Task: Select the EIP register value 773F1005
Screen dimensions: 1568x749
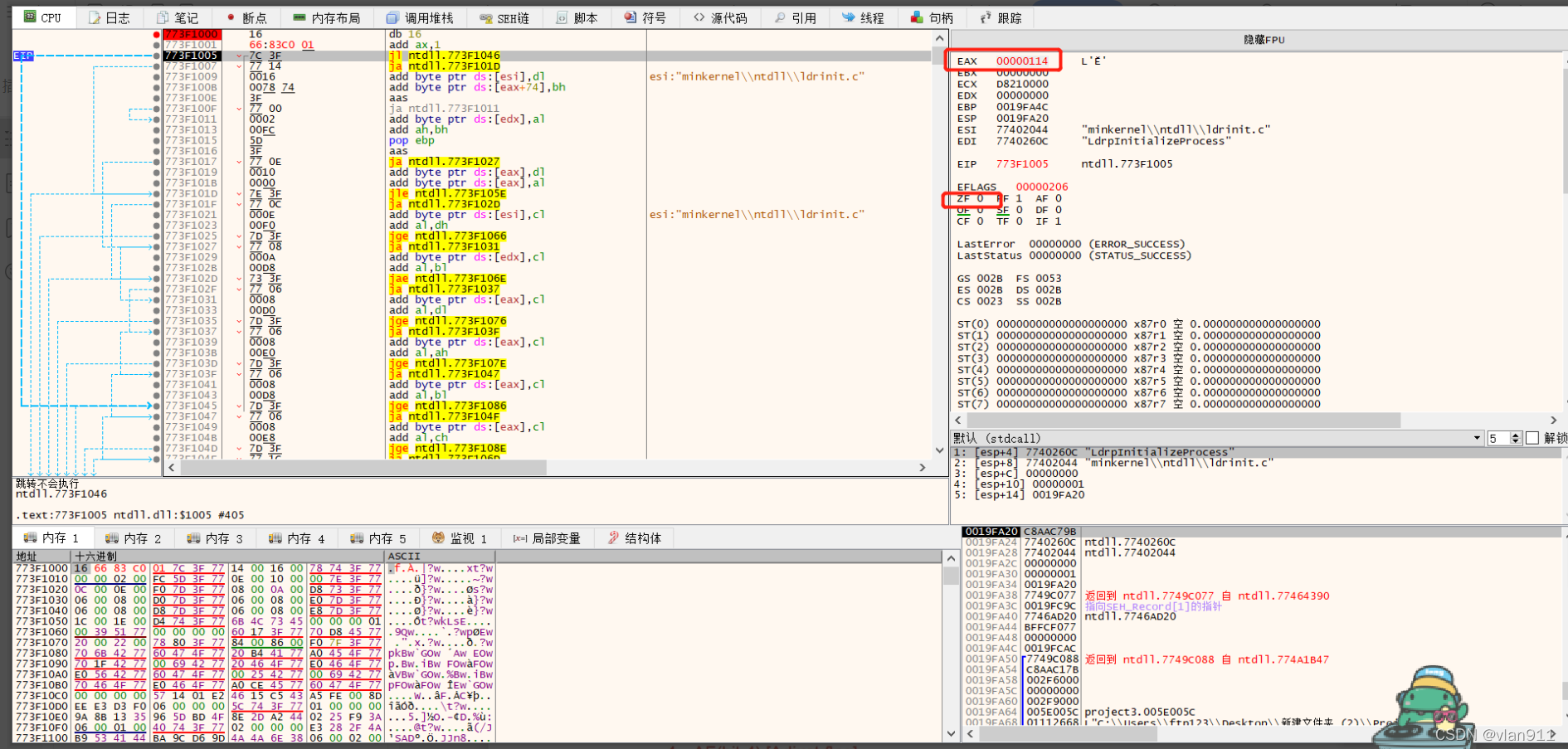Action: 1022,164
